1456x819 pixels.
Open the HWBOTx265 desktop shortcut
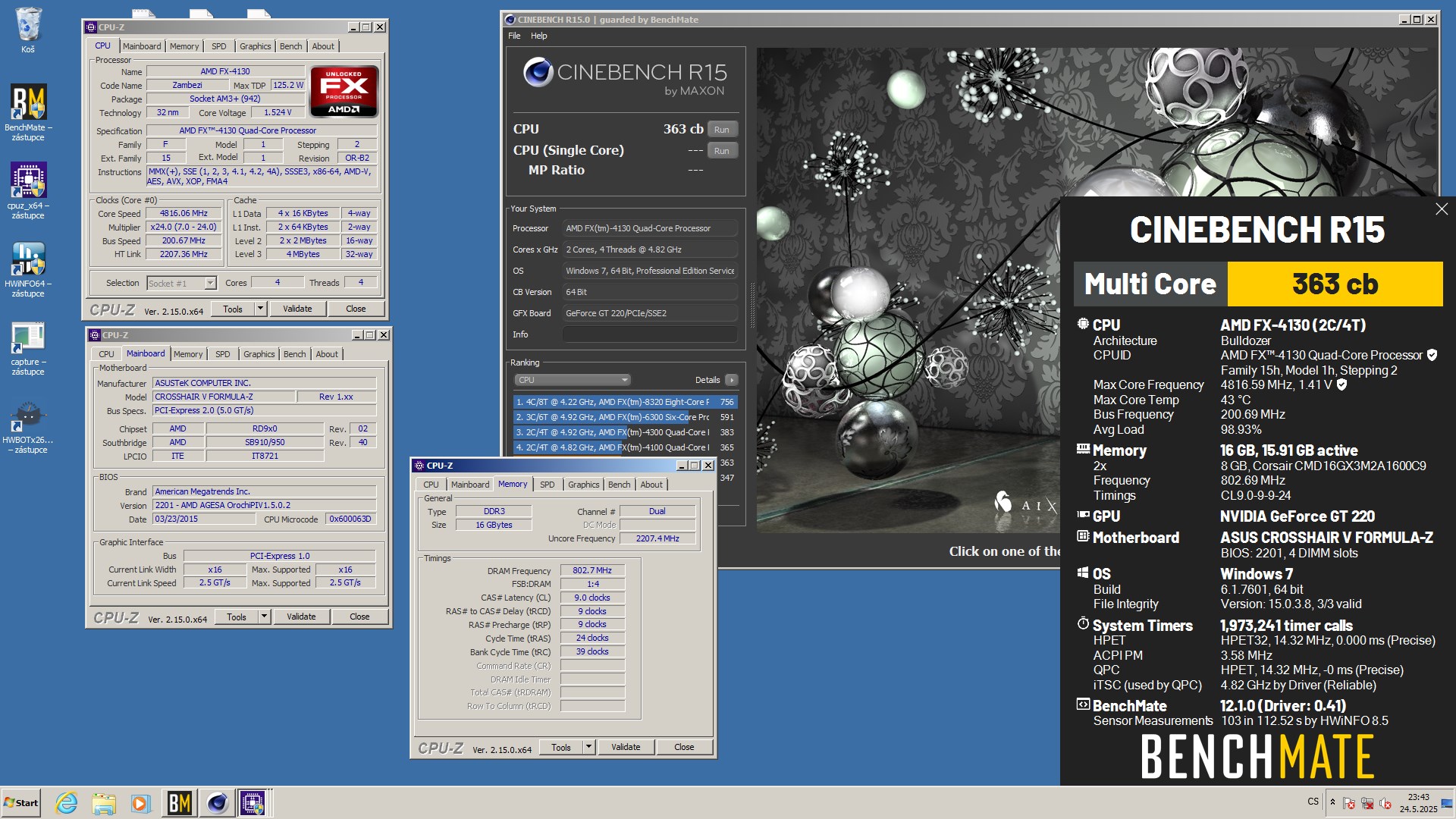coord(28,426)
